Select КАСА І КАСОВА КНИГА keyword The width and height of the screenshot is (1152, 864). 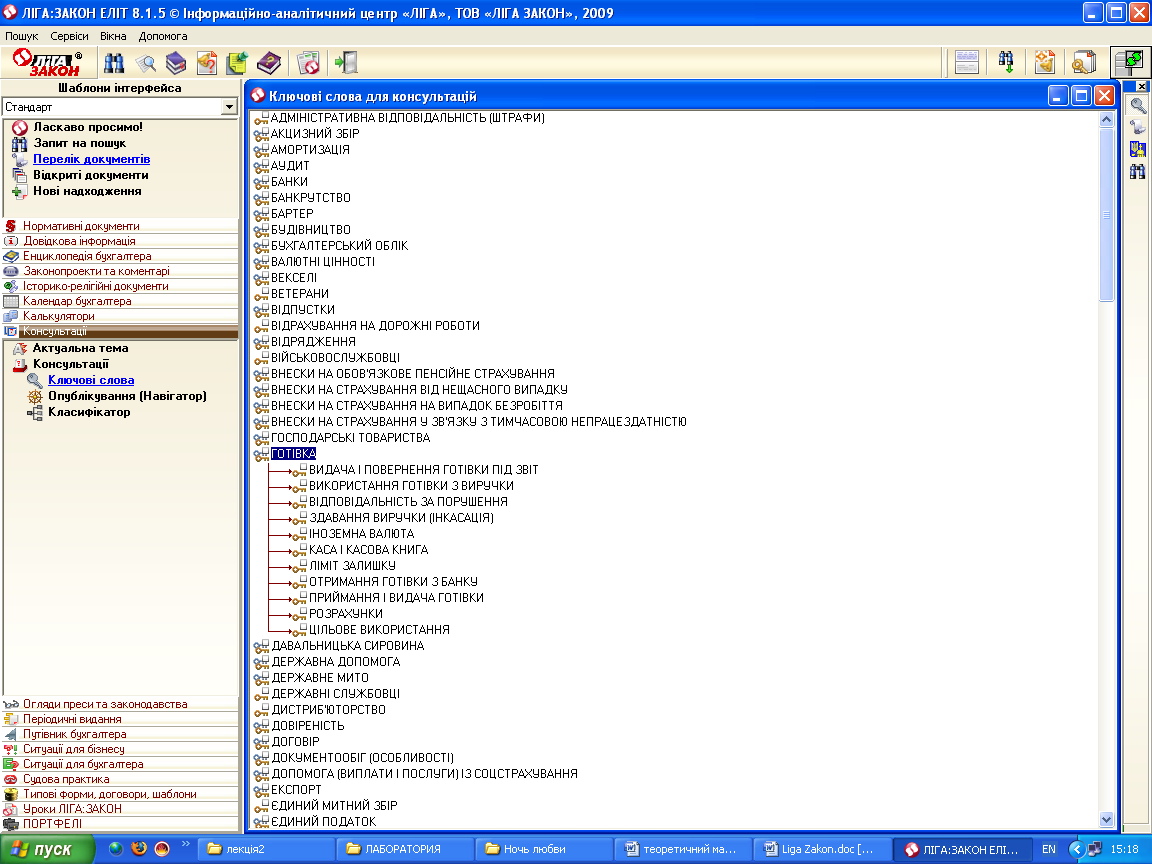coord(368,550)
